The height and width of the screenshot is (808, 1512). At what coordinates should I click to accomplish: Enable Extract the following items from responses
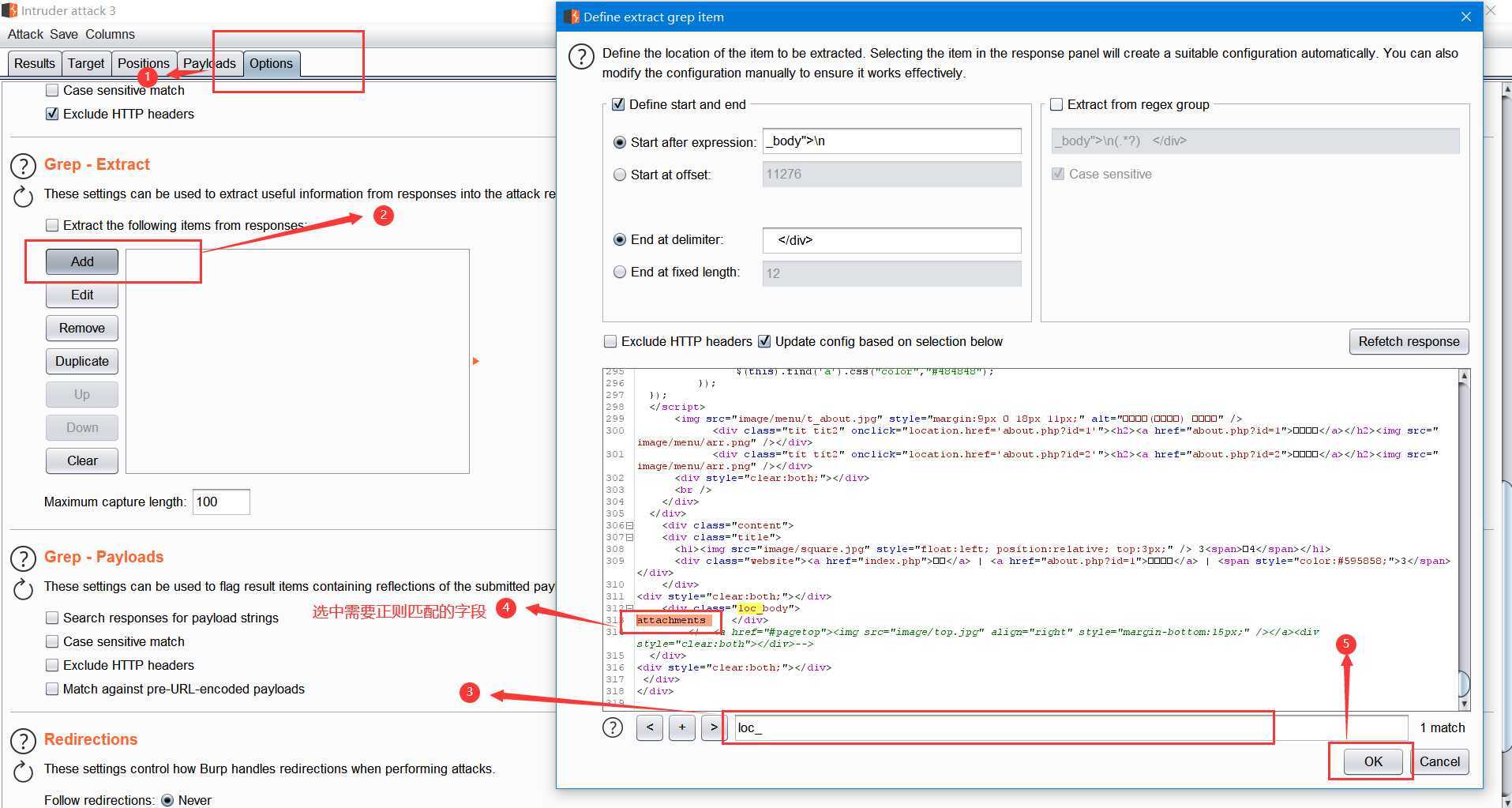[52, 225]
